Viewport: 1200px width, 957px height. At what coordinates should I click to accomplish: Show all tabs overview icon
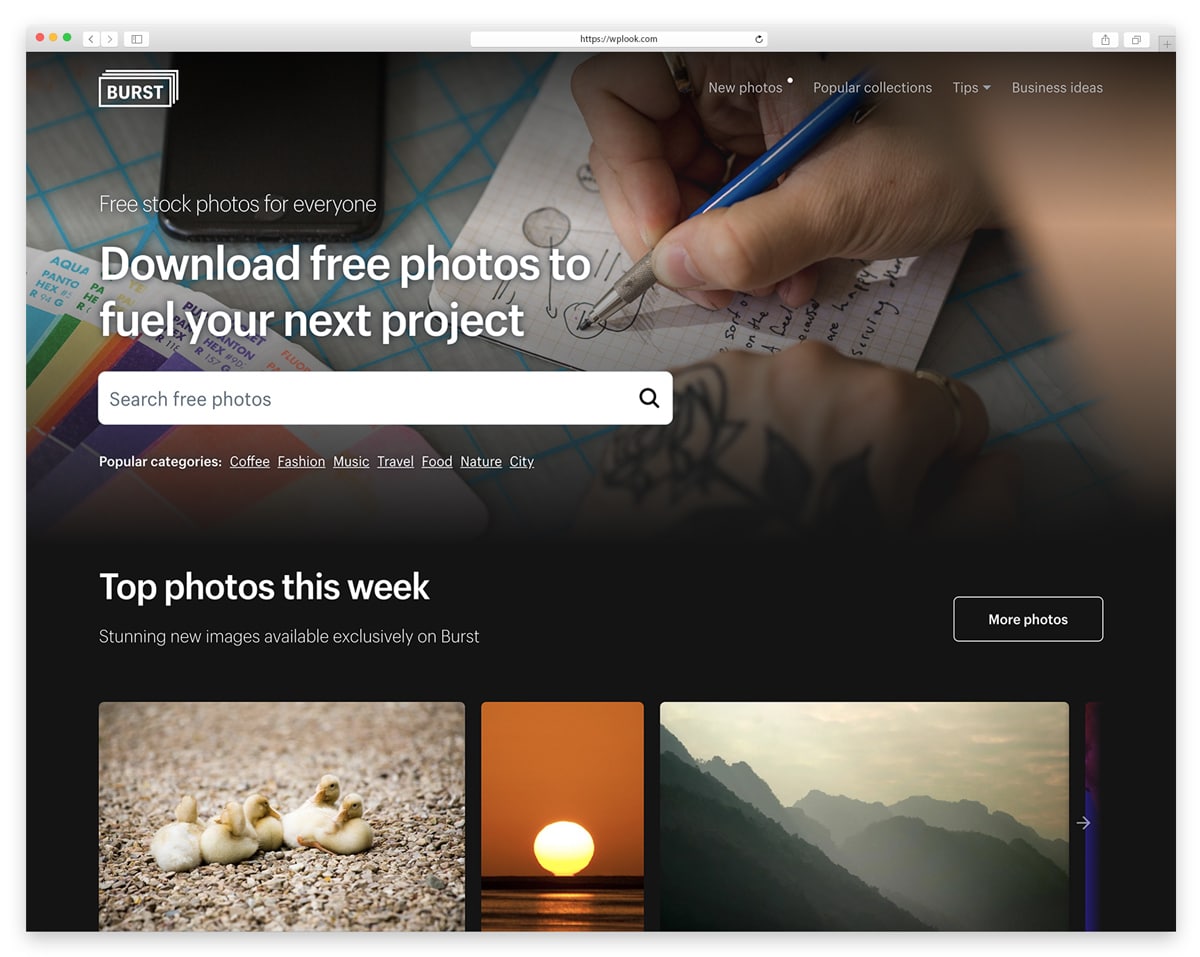point(1137,39)
